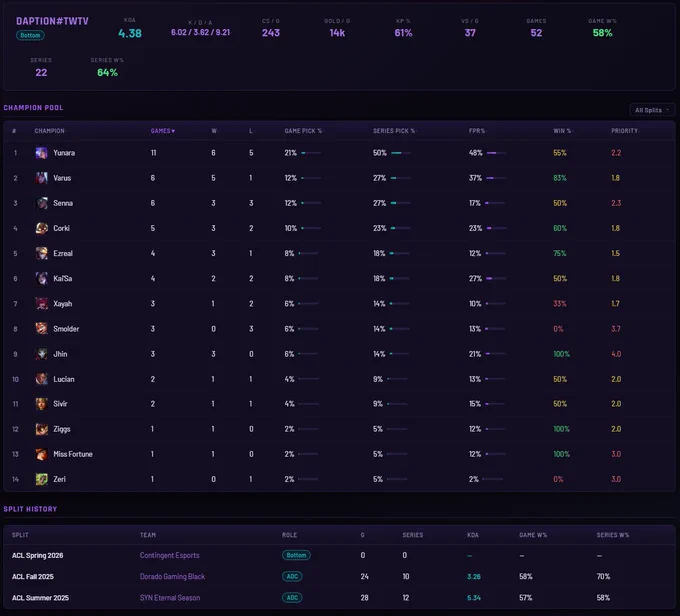Click Yunara's series pick percentage bar
The image size is (680, 616).
point(400,153)
